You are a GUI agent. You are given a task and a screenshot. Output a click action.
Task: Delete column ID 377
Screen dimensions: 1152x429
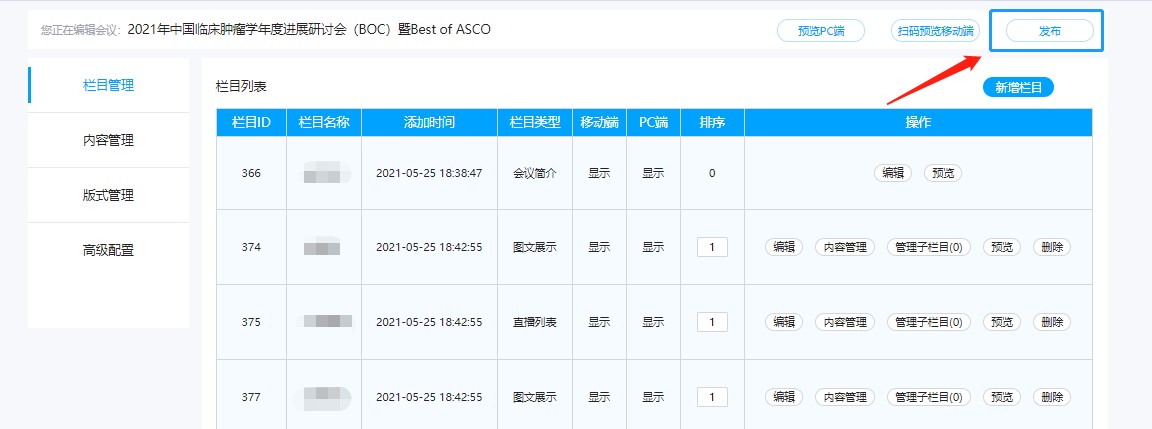[x=1051, y=397]
